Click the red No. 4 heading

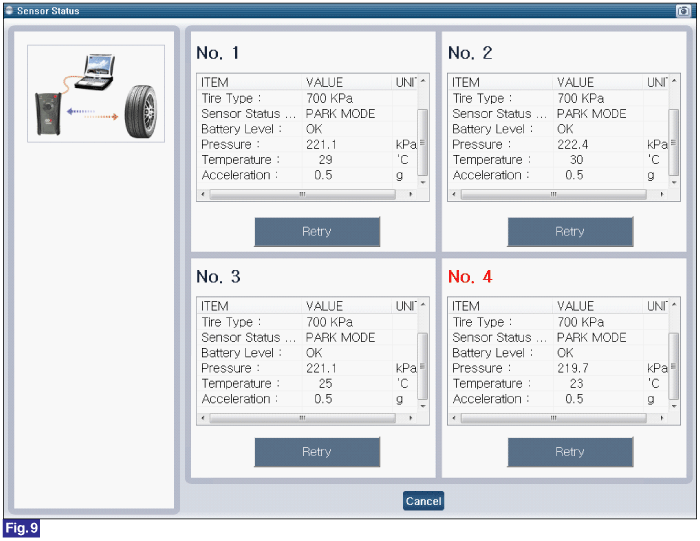coord(470,277)
